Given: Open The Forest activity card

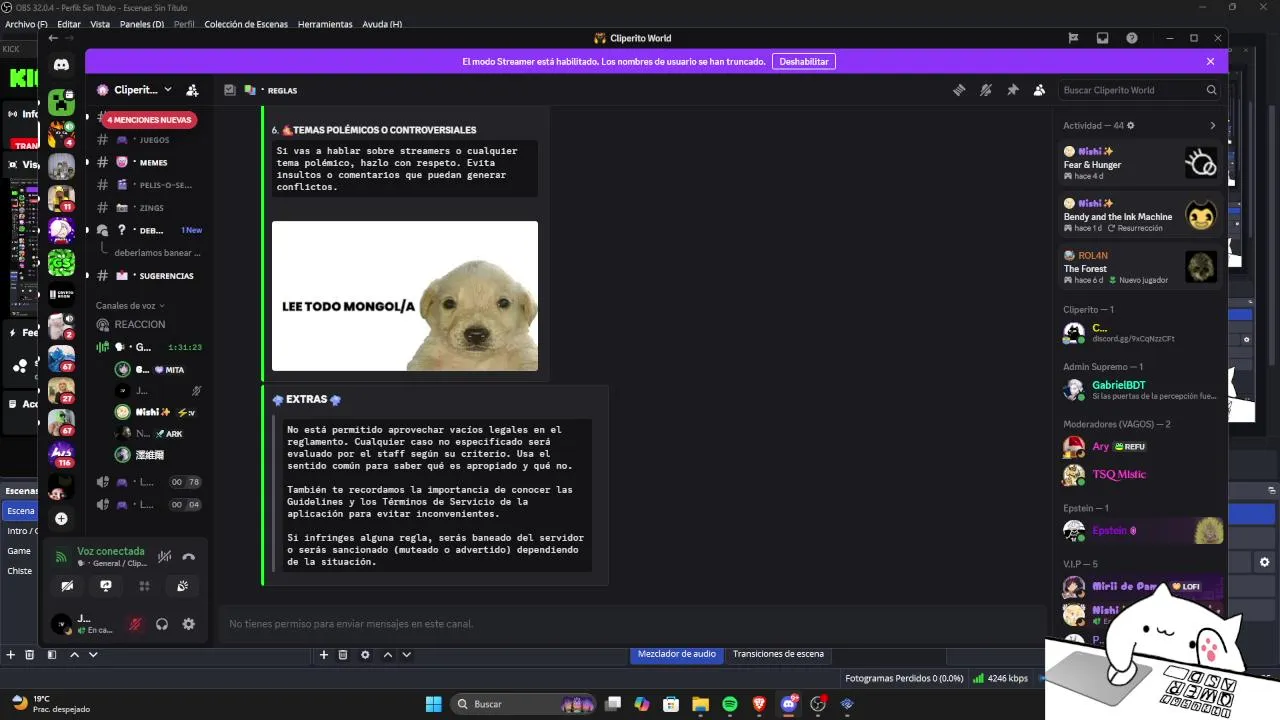Looking at the screenshot, I should [x=1141, y=267].
